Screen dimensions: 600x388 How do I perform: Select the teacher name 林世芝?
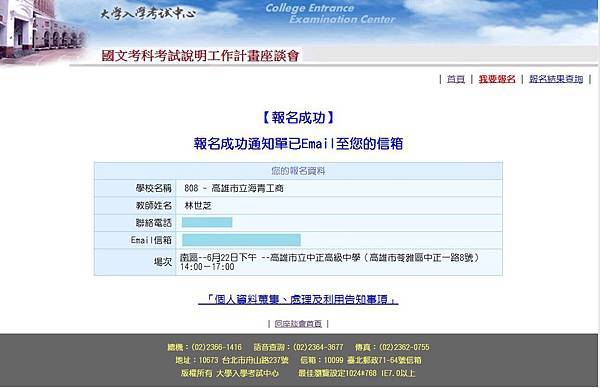pos(198,205)
